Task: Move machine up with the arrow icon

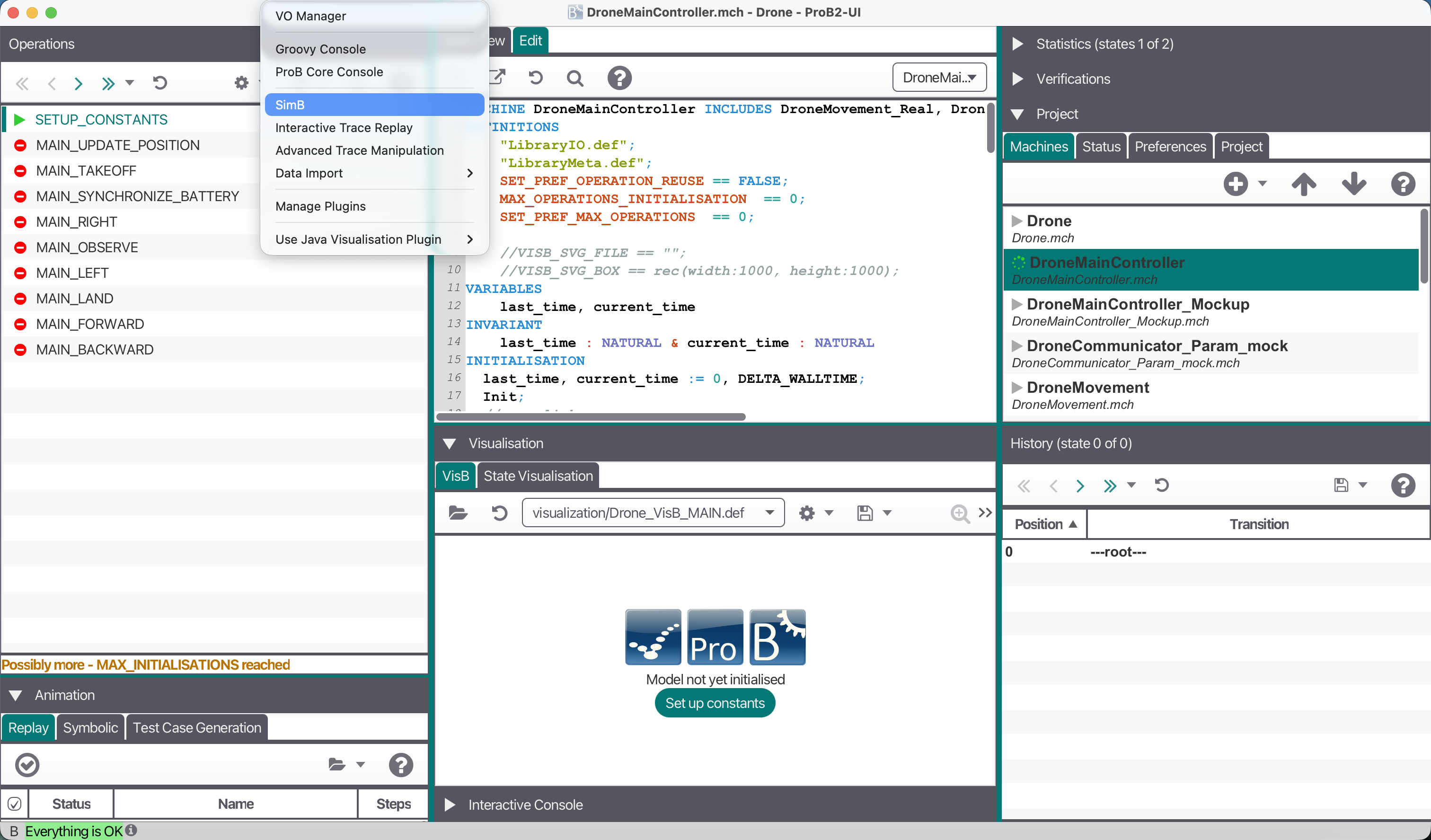Action: pyautogui.click(x=1304, y=184)
